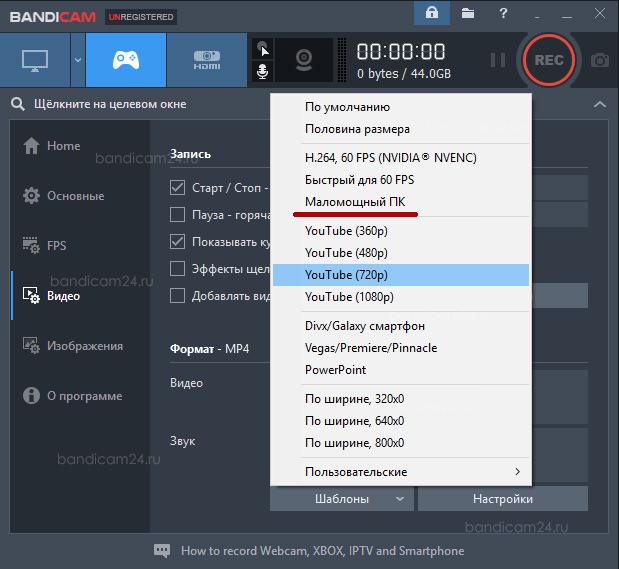619x569 pixels.
Task: Choose YouTube (360p) preset
Action: pos(401,231)
